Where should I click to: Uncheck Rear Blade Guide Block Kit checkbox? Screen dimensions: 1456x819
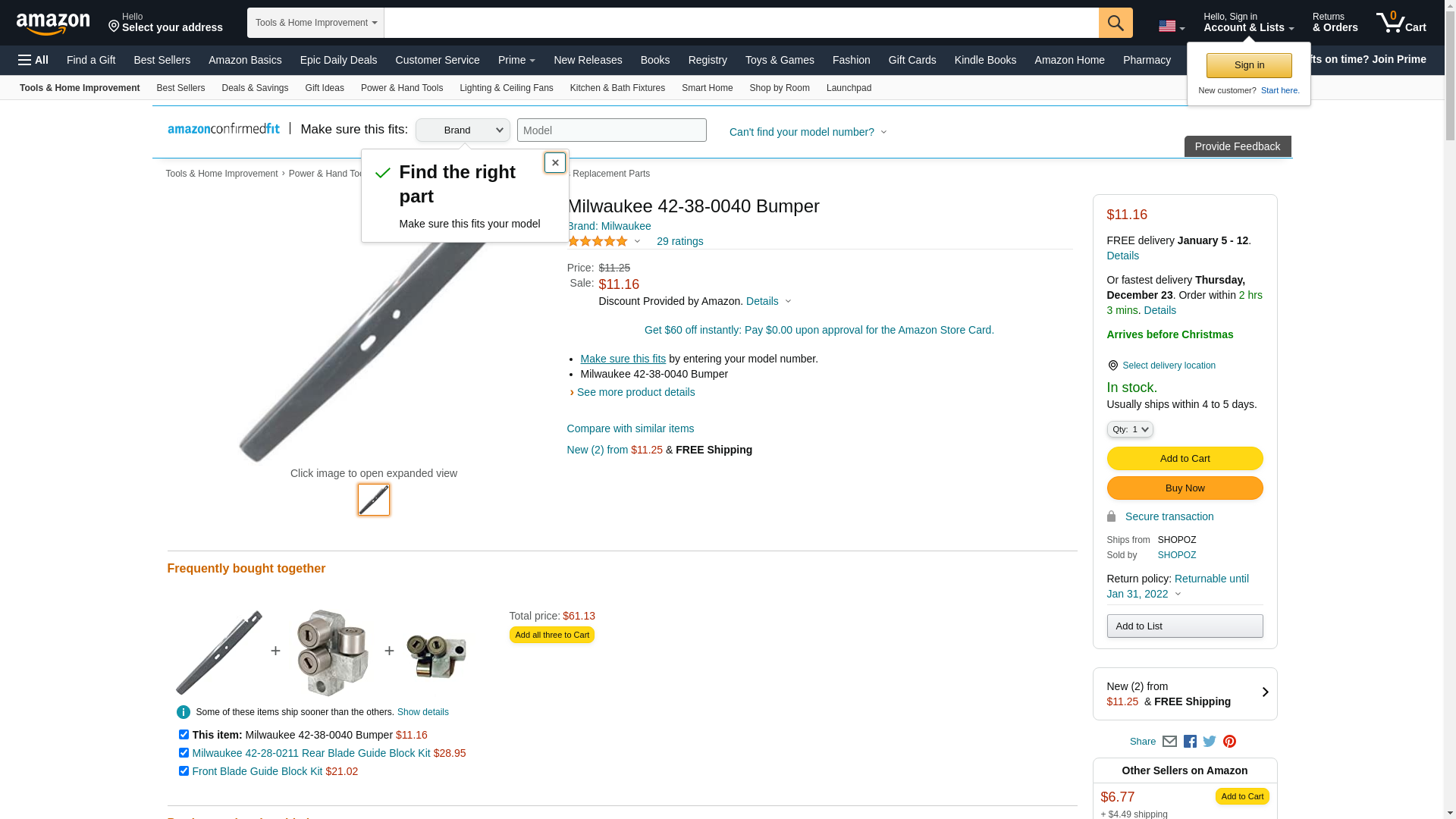(184, 753)
